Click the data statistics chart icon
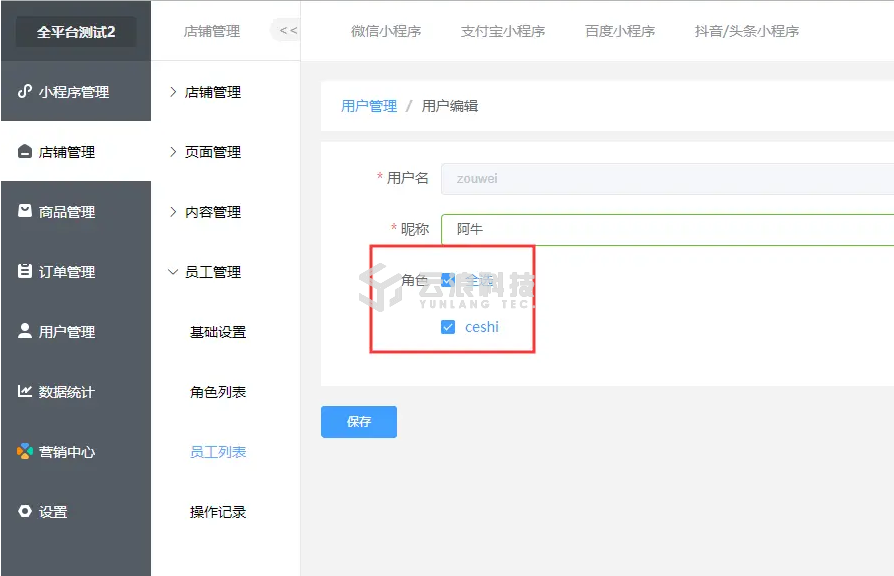The image size is (894, 576). [25, 391]
